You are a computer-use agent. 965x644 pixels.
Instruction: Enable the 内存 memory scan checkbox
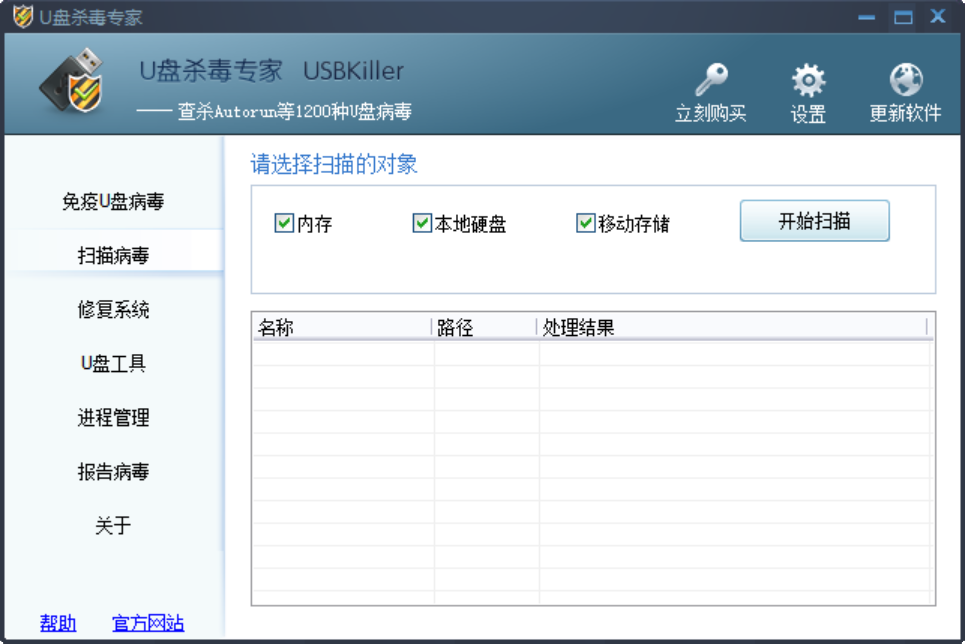(x=284, y=223)
